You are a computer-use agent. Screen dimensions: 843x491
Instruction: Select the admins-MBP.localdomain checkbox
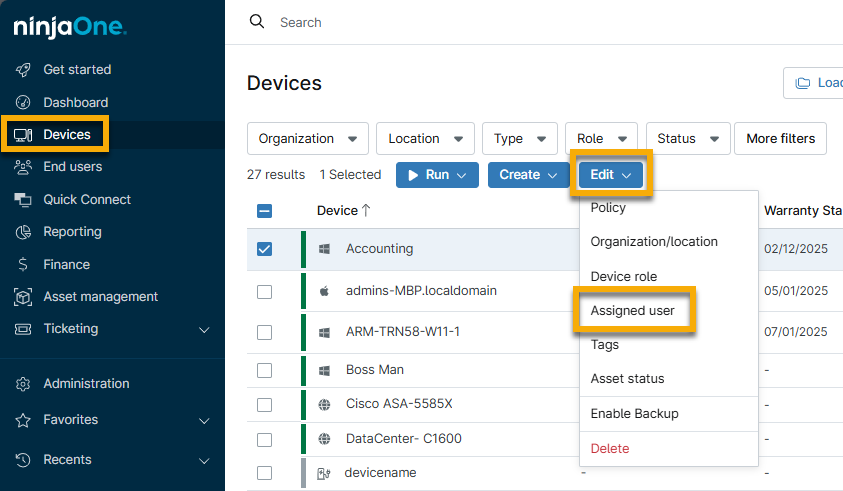point(265,291)
